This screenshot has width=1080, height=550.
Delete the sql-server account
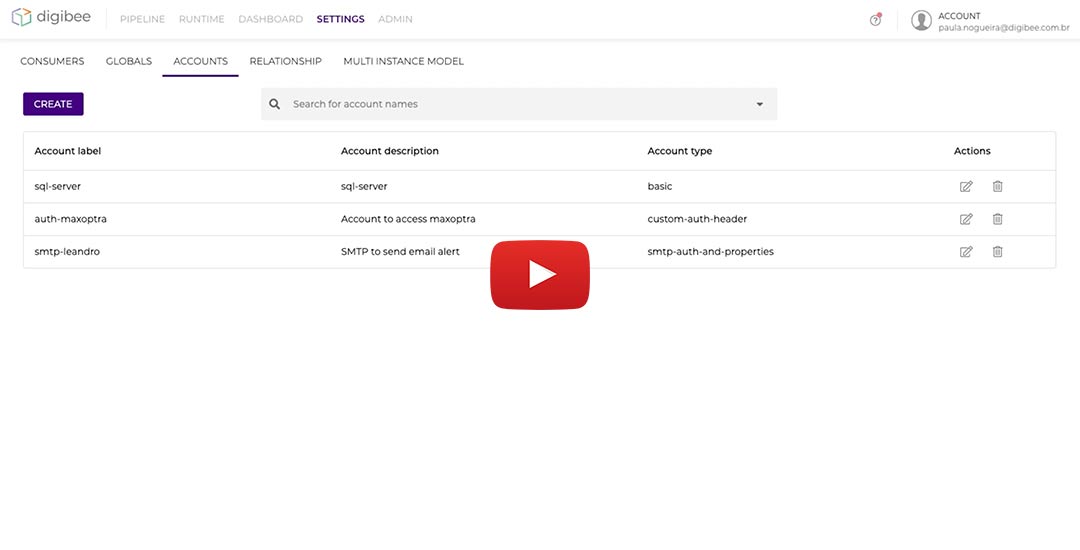[x=997, y=187]
